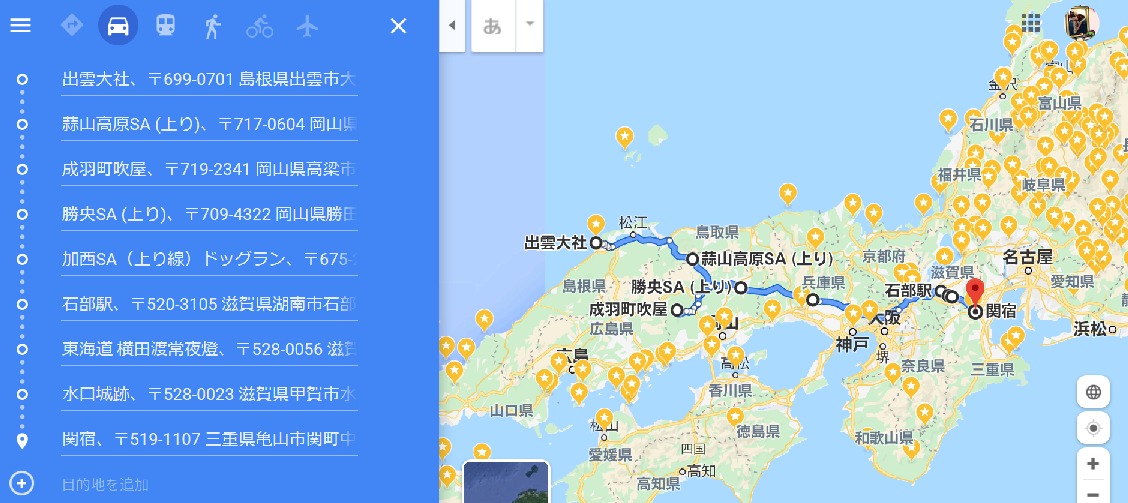Viewport: 1128px width, 503px height.
Task: Click 勝央SA (上り) marker on map
Action: point(740,288)
